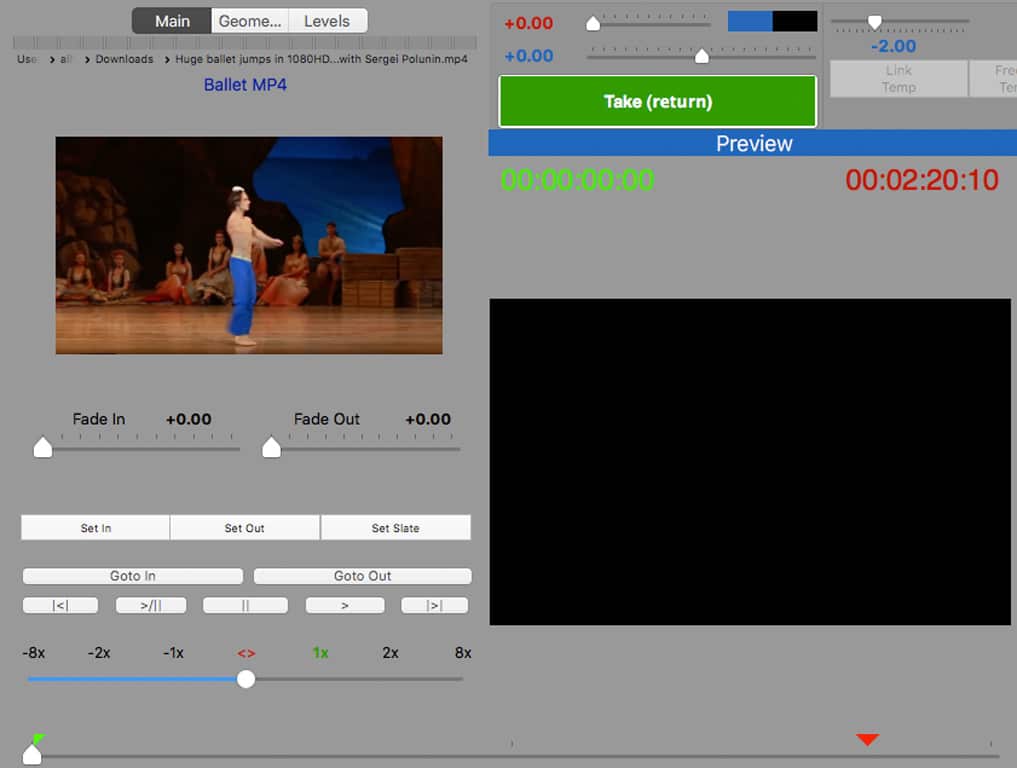Click the ballet video thumbnail preview

pyautogui.click(x=249, y=245)
